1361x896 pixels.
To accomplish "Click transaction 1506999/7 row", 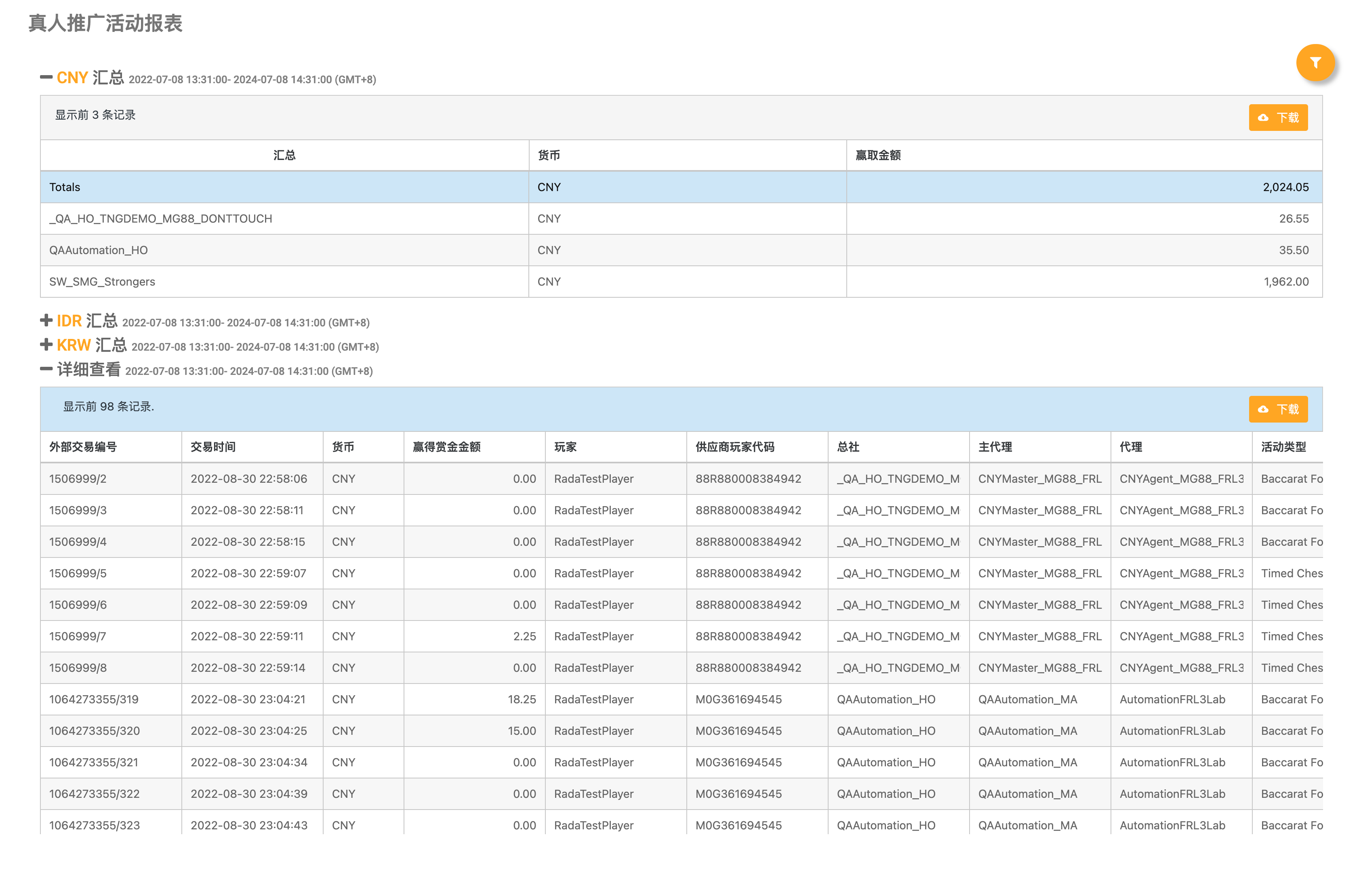I will [x=78, y=636].
